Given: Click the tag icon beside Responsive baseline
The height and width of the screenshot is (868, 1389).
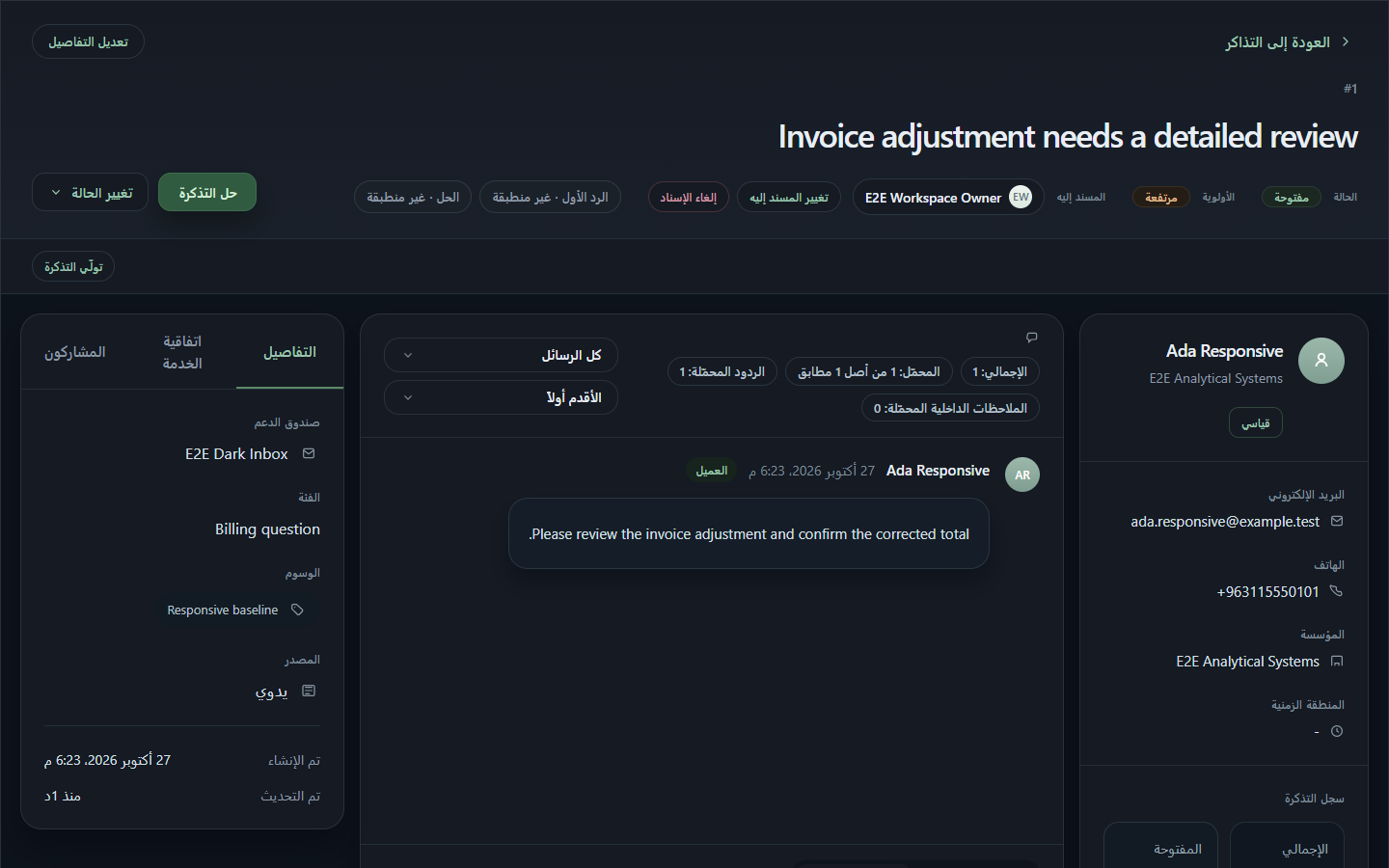Looking at the screenshot, I should 298,610.
